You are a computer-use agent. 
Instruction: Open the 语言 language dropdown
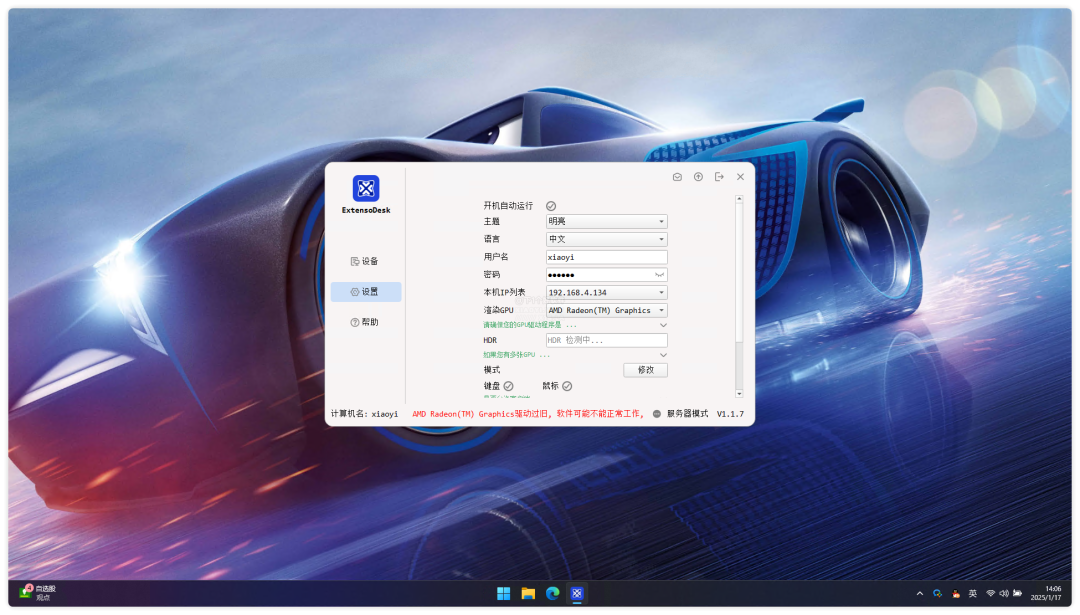pyautogui.click(x=607, y=239)
